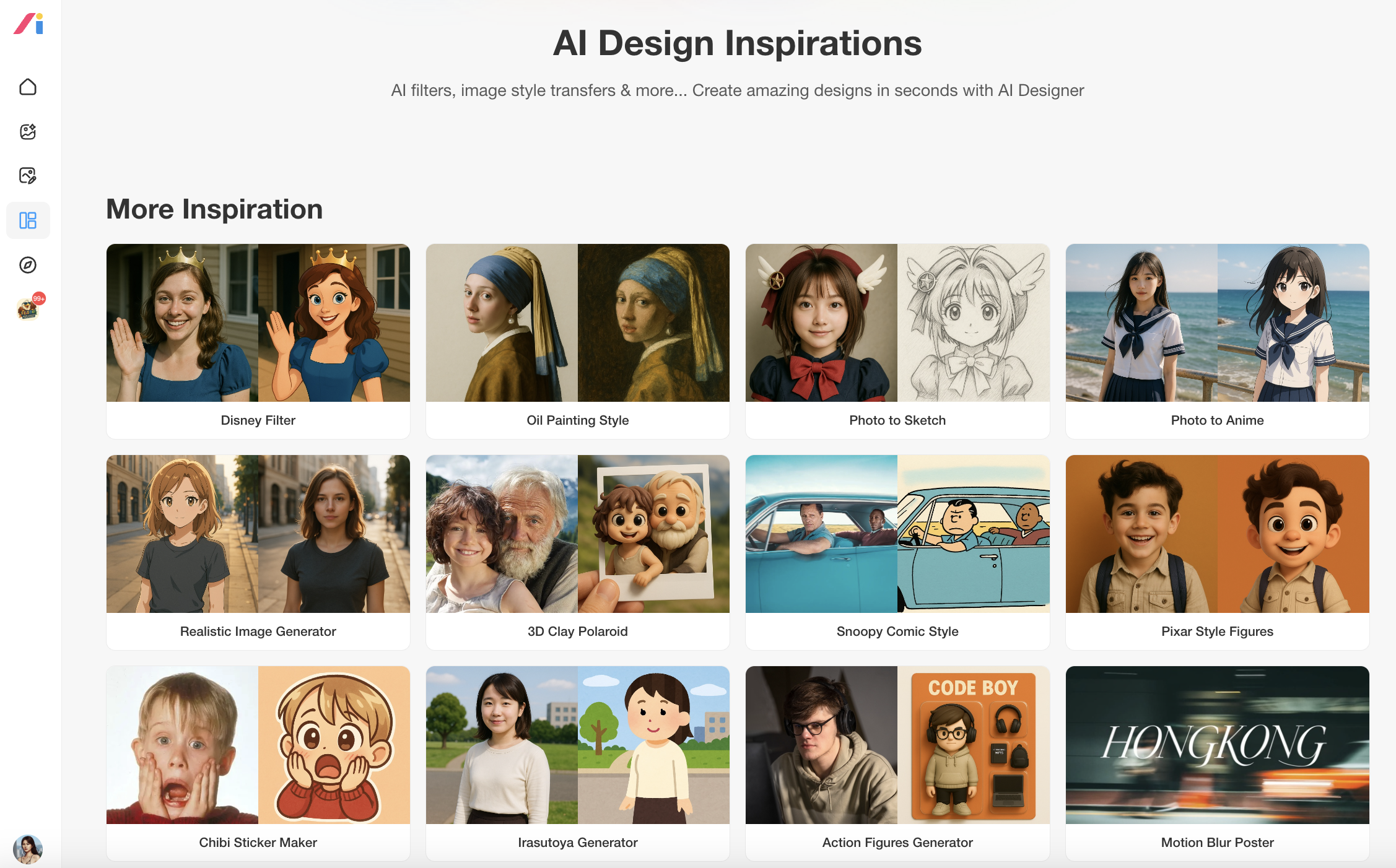Viewport: 1396px width, 868px height.
Task: Open the user profile avatar
Action: pyautogui.click(x=28, y=848)
